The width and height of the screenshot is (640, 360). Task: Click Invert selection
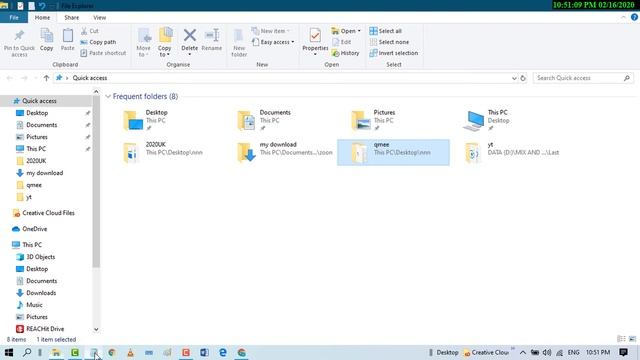click(x=393, y=53)
